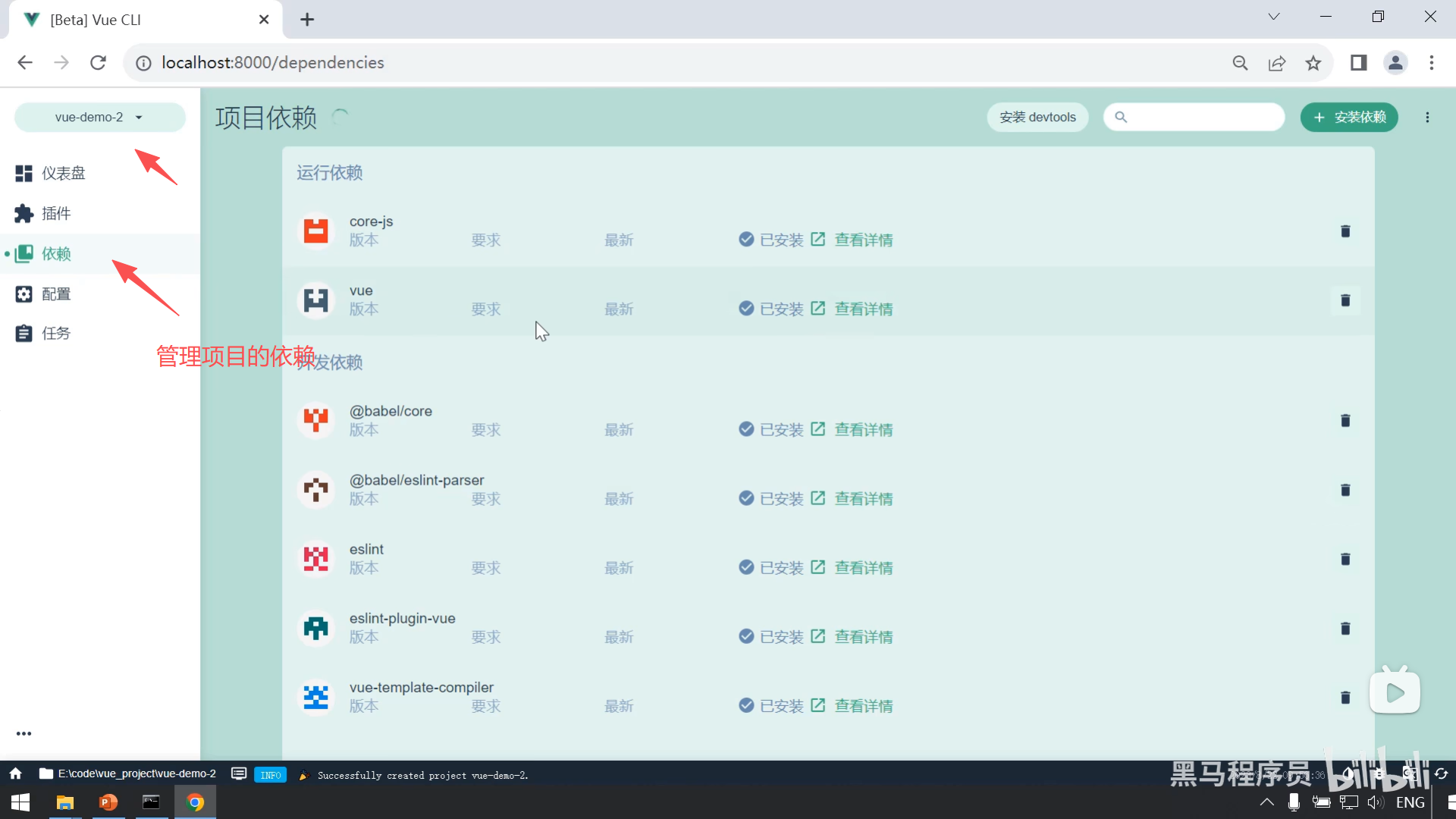Viewport: 1456px width, 819px height.
Task: Open the browser tab search chevron
Action: click(x=1274, y=17)
